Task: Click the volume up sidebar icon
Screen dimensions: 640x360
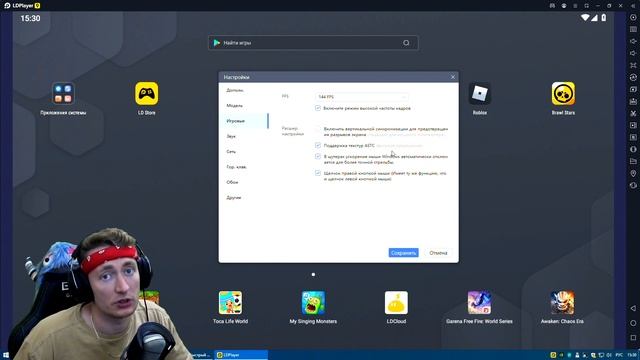Action: [x=633, y=41]
